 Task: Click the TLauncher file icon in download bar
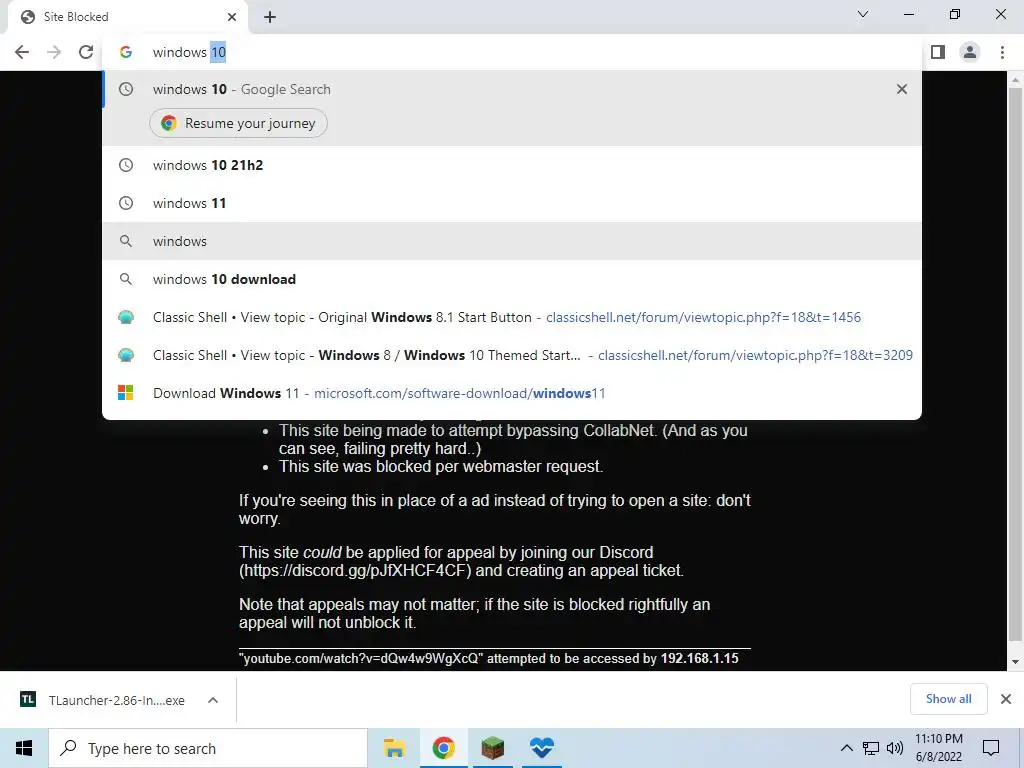tap(28, 700)
